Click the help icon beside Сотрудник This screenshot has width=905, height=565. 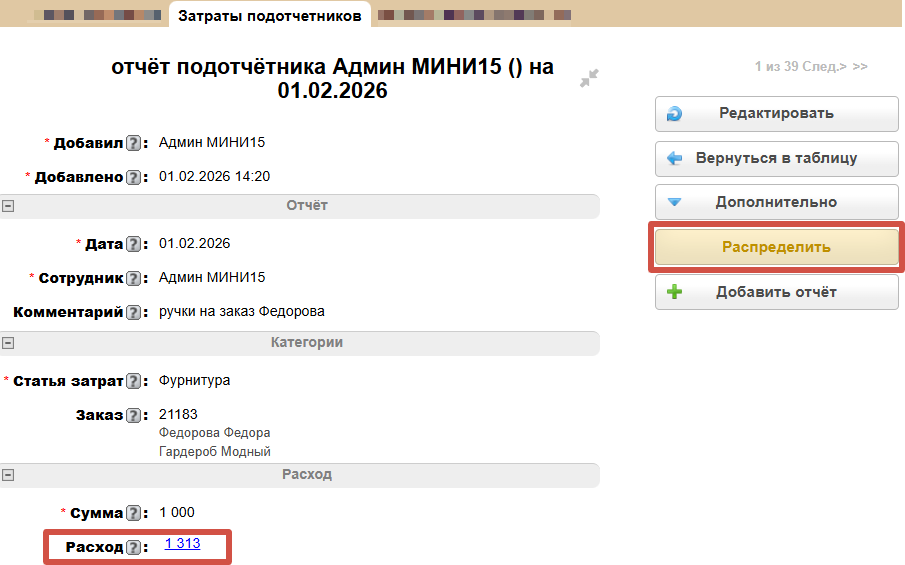(133, 278)
